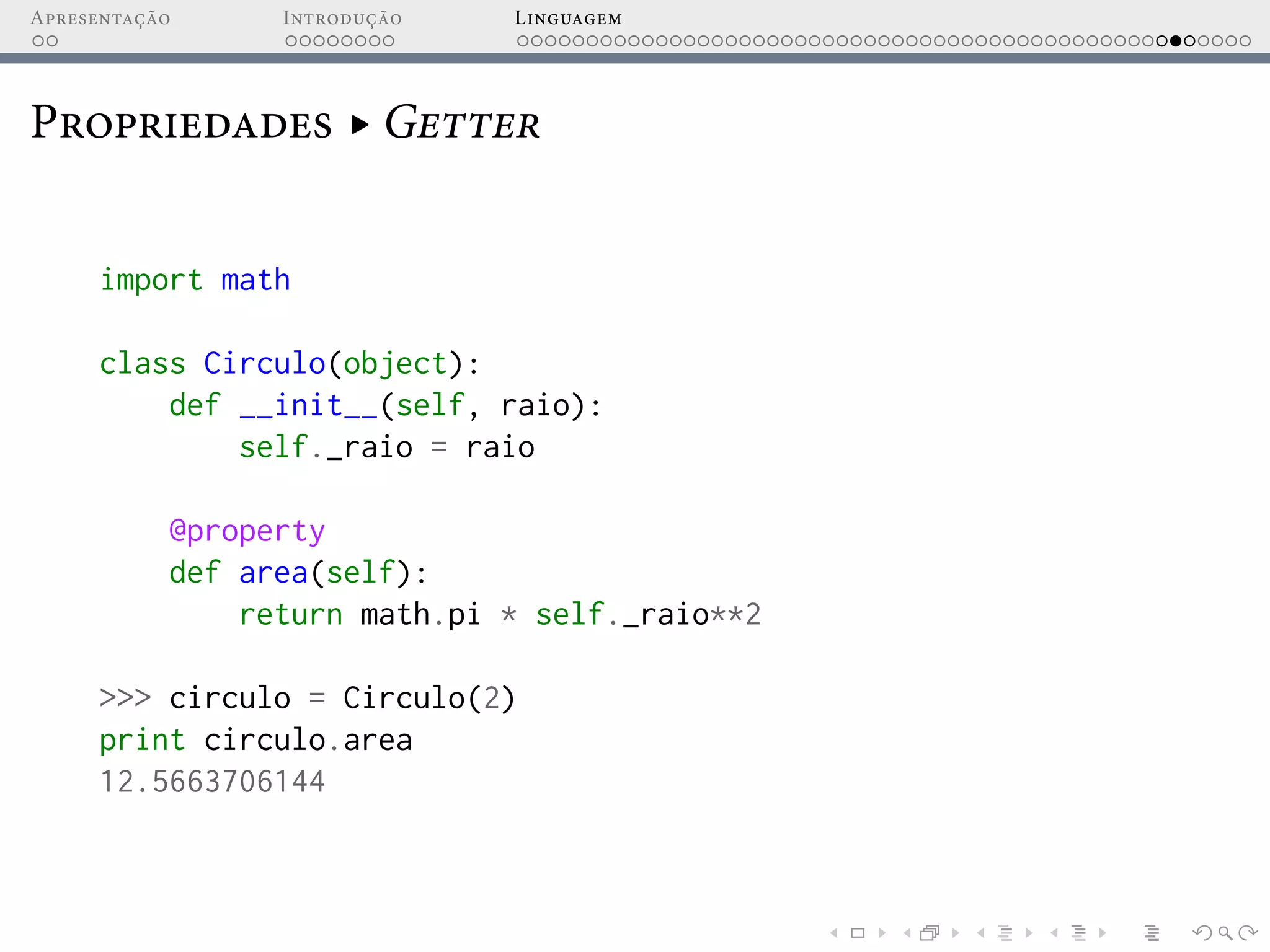Open the Apresentação section
Screen dimensions: 1270x952
[x=100, y=19]
